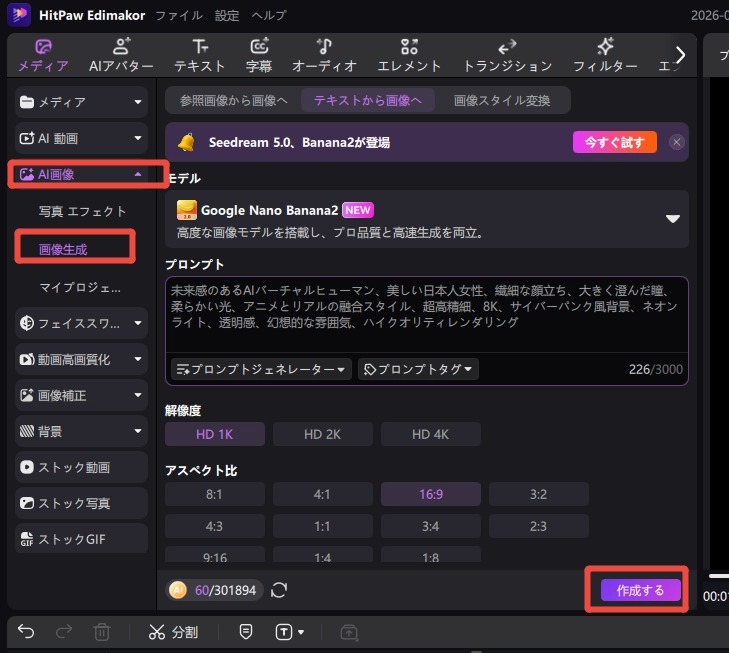Image resolution: width=729 pixels, height=653 pixels.
Task: Switch to 参照画像から画像へ tab
Action: coord(234,100)
